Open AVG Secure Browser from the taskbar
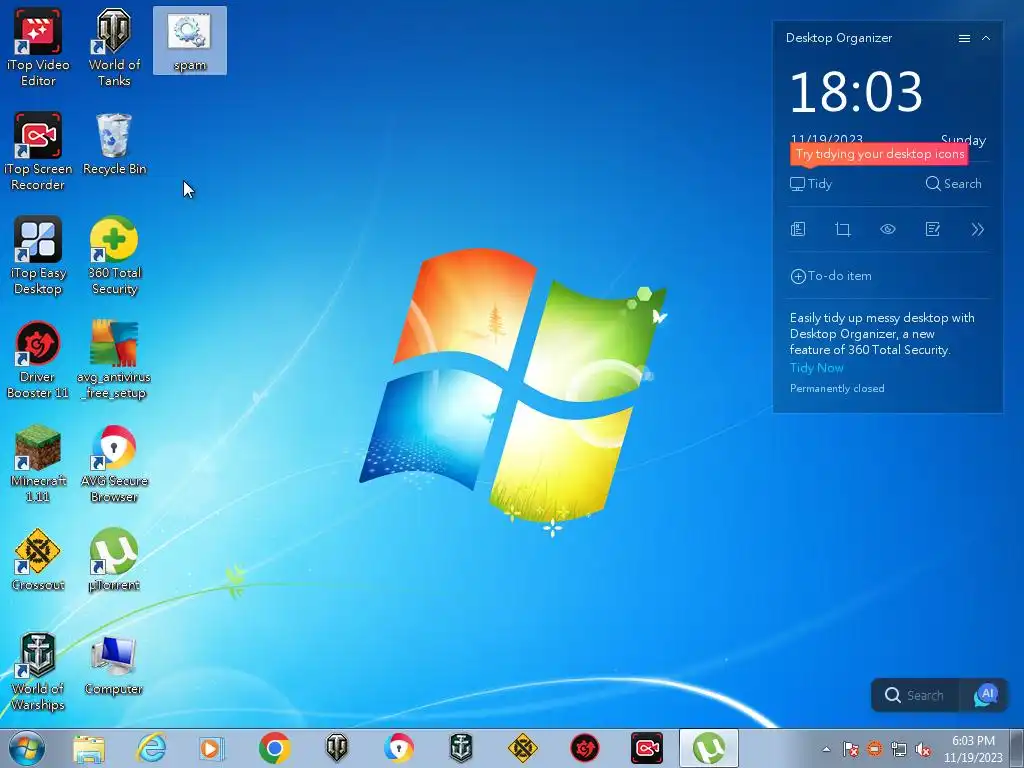 [x=398, y=748]
